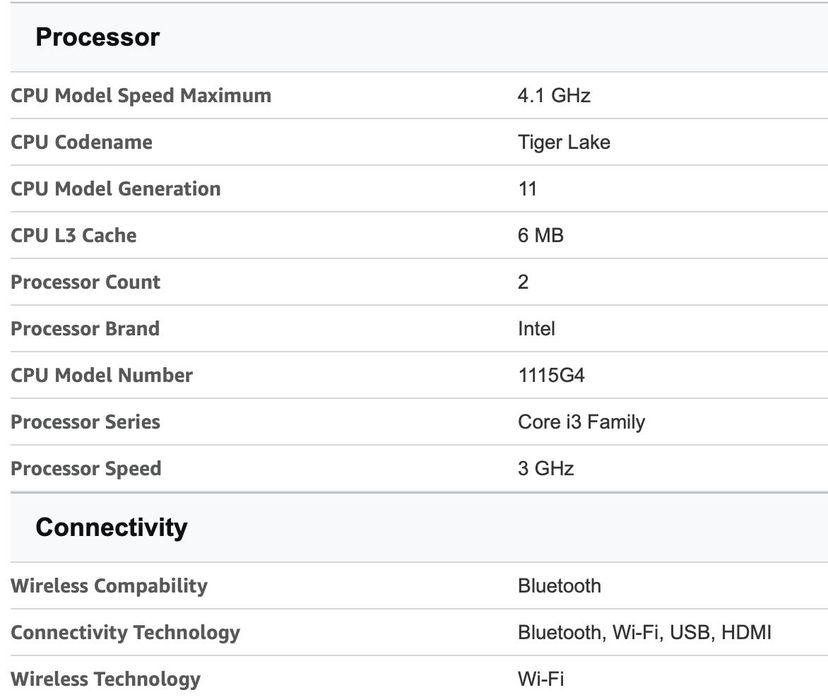Screen dimensions: 828x699
Task: Click the Wireless Compability label
Action: click(109, 586)
